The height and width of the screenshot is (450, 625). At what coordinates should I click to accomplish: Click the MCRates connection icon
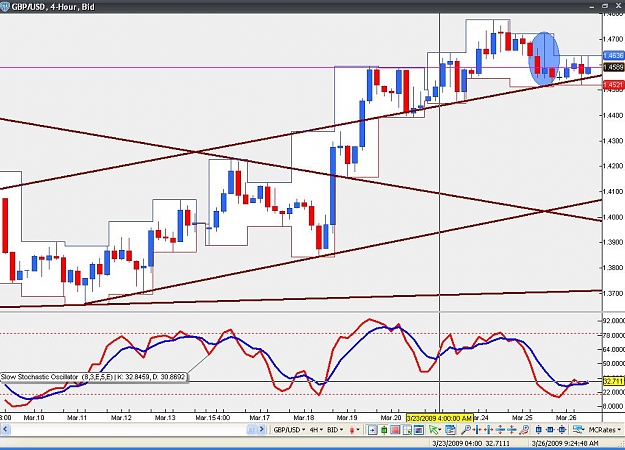click(578, 430)
